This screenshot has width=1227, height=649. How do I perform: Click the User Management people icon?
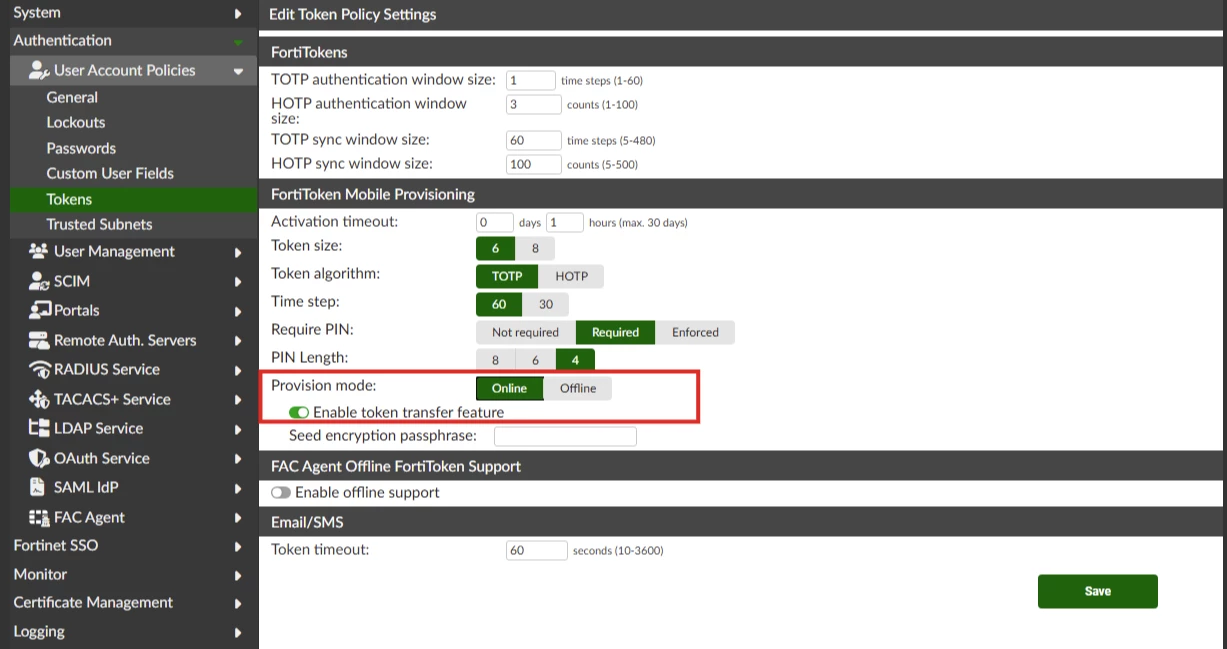click(x=38, y=251)
